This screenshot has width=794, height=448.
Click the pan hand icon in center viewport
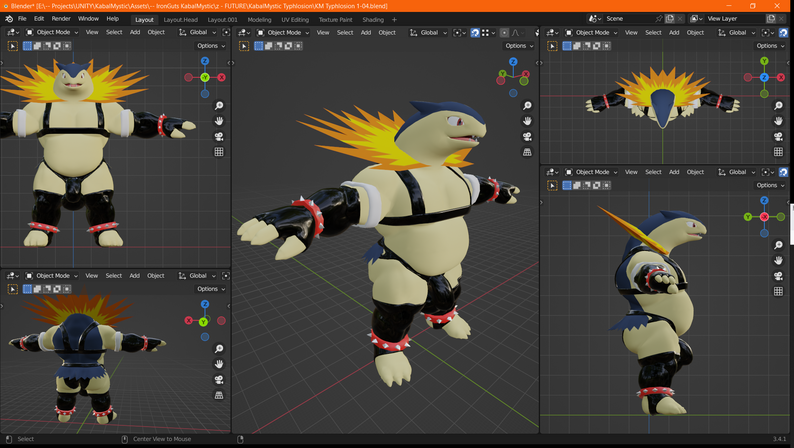(x=527, y=121)
